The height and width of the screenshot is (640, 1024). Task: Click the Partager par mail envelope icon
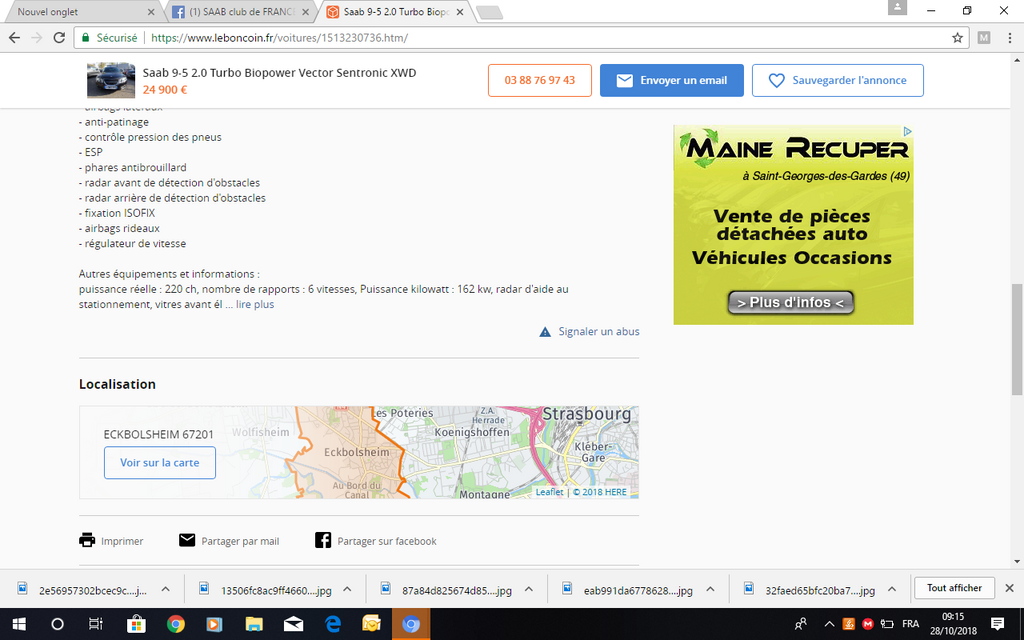tap(187, 540)
